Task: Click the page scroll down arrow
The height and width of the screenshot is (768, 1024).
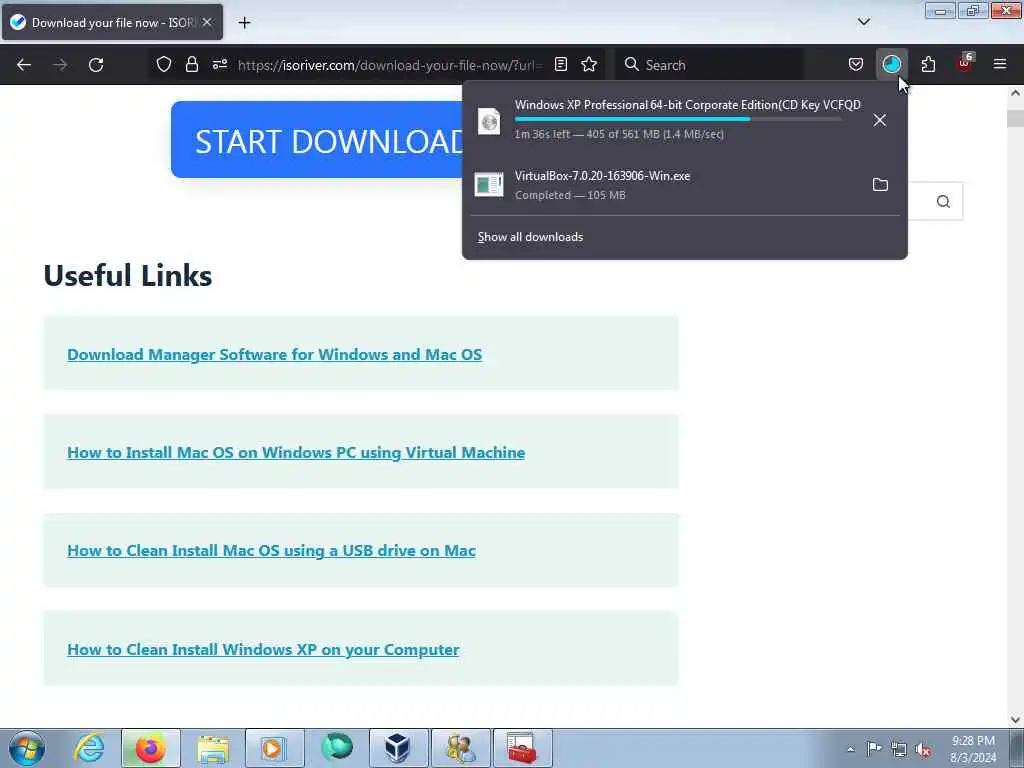Action: [x=1016, y=720]
